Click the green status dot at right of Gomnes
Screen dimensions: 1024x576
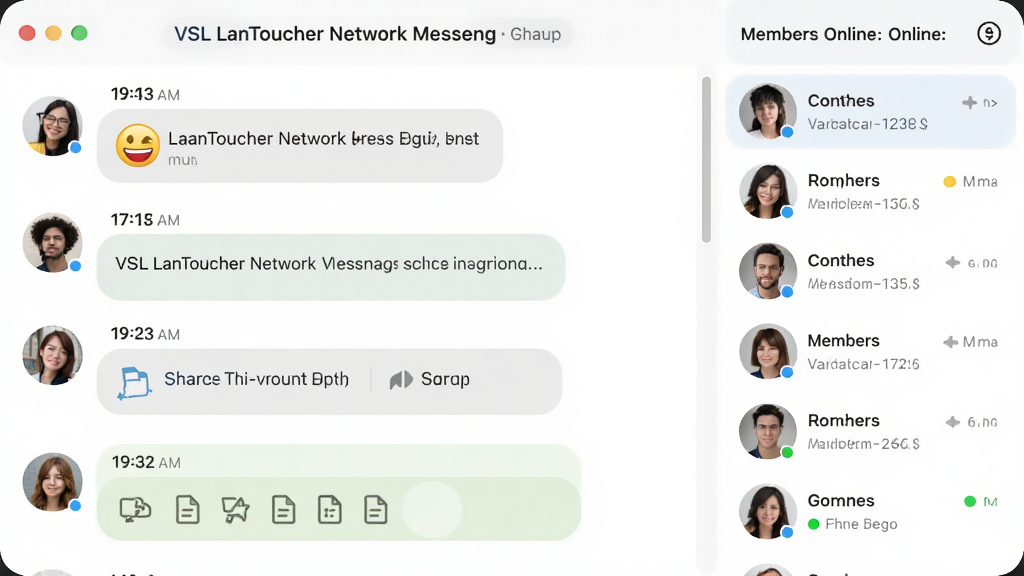click(x=970, y=502)
